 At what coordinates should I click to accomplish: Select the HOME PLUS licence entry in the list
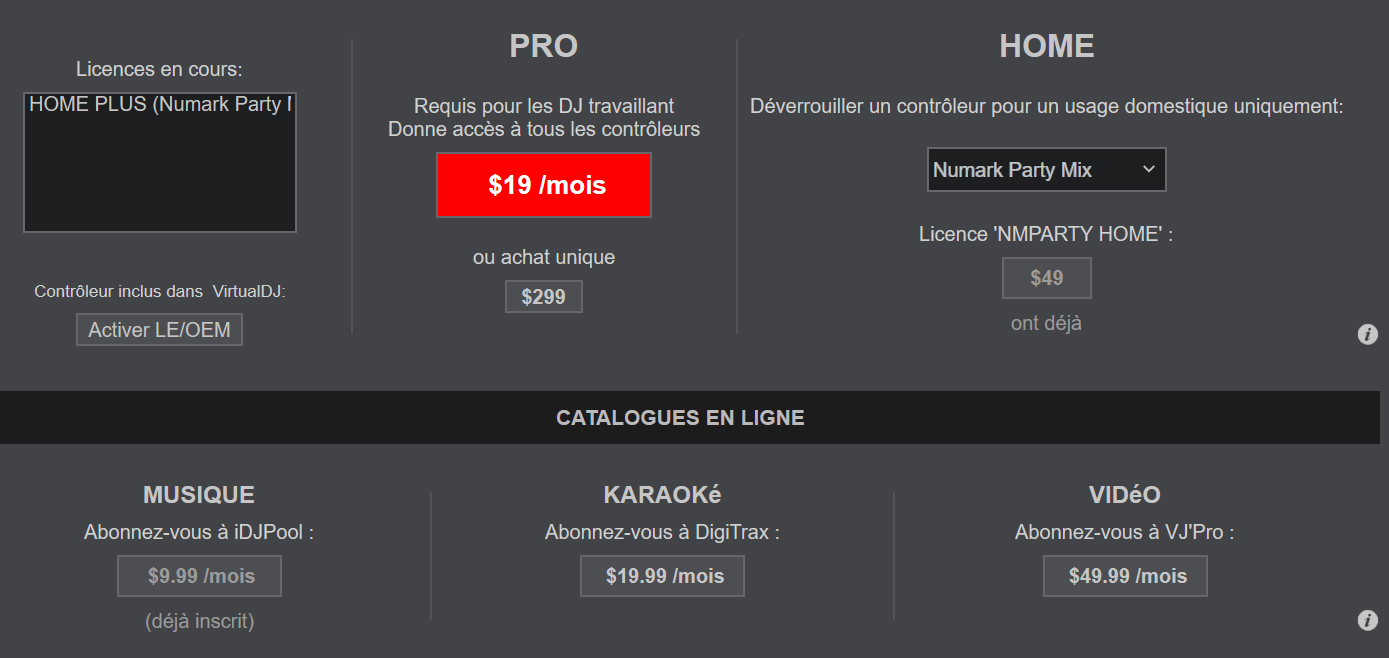coord(160,105)
